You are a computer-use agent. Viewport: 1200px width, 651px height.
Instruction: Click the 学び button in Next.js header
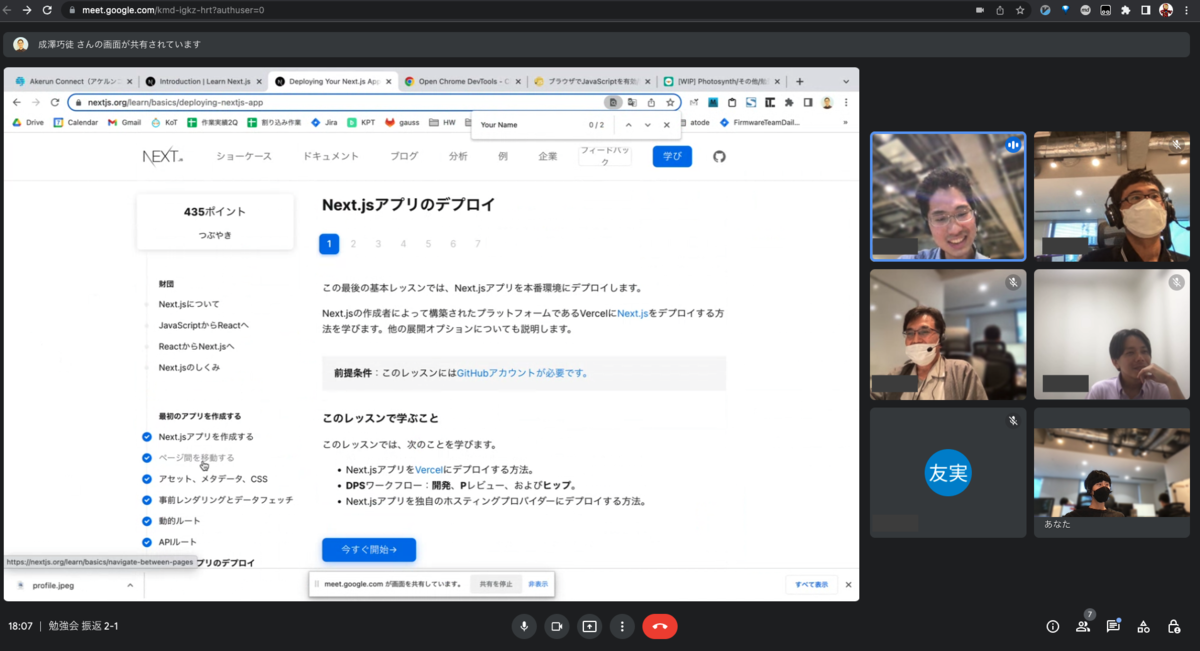pos(672,156)
